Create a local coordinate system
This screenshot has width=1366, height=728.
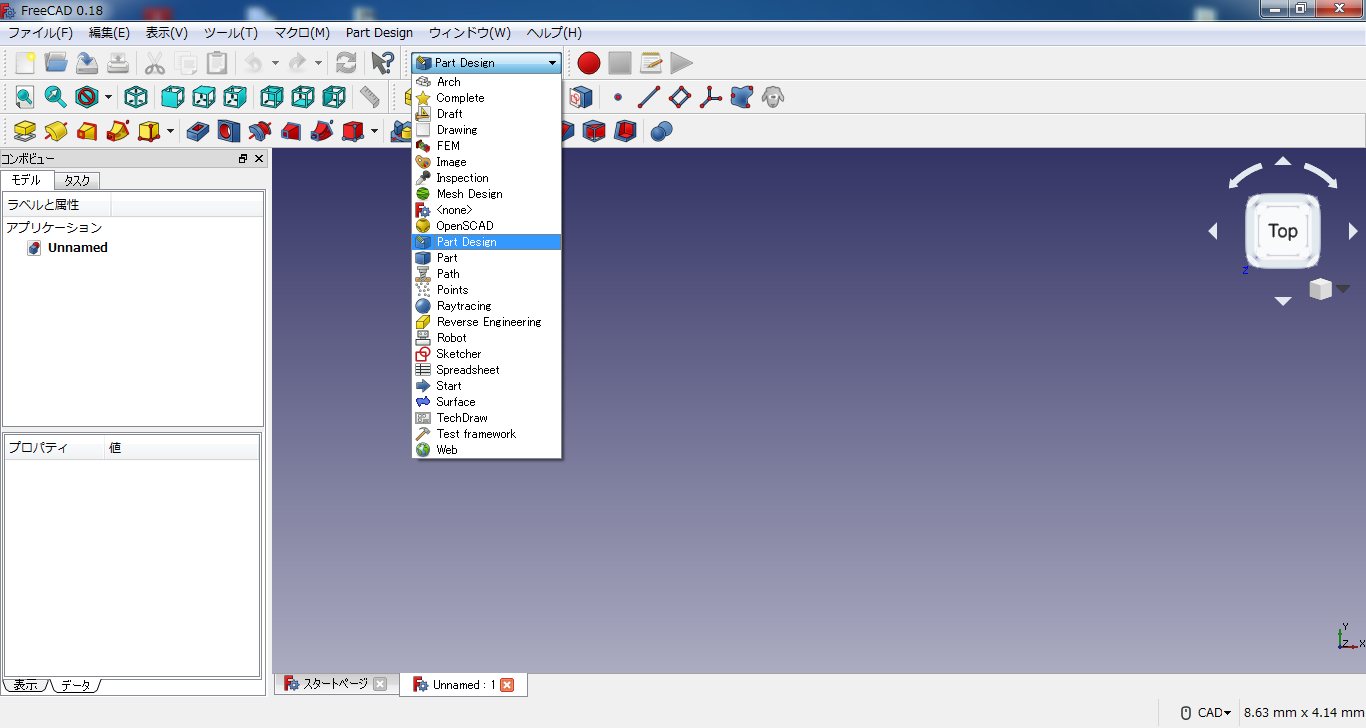[x=711, y=97]
